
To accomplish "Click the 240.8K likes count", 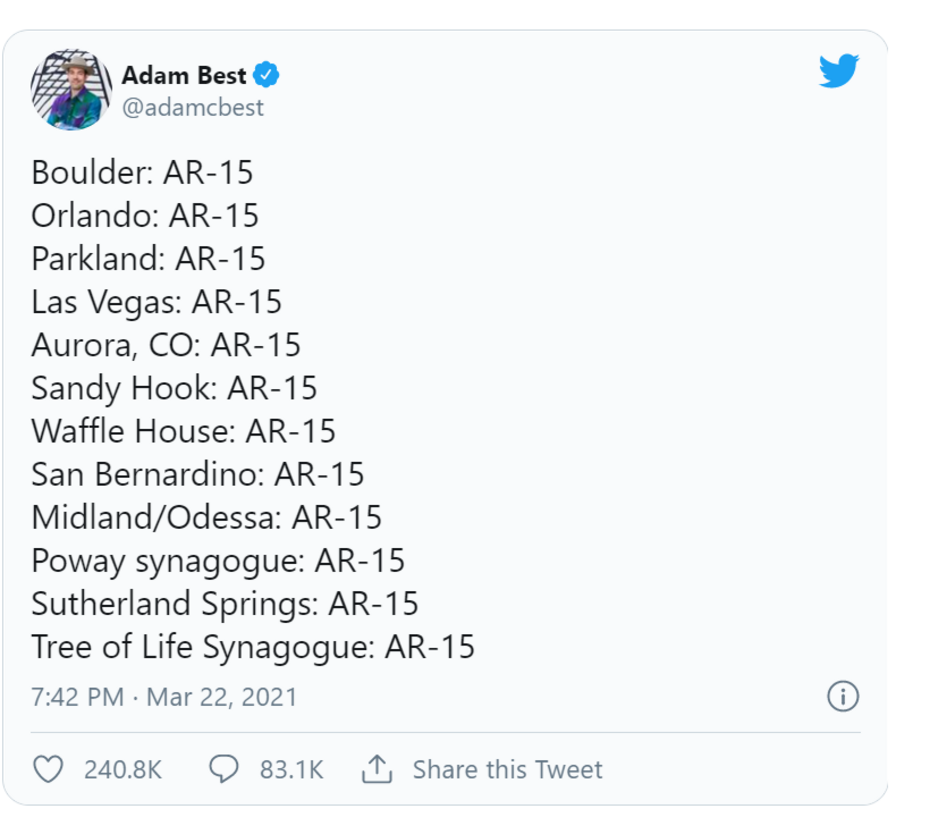I will point(123,769).
